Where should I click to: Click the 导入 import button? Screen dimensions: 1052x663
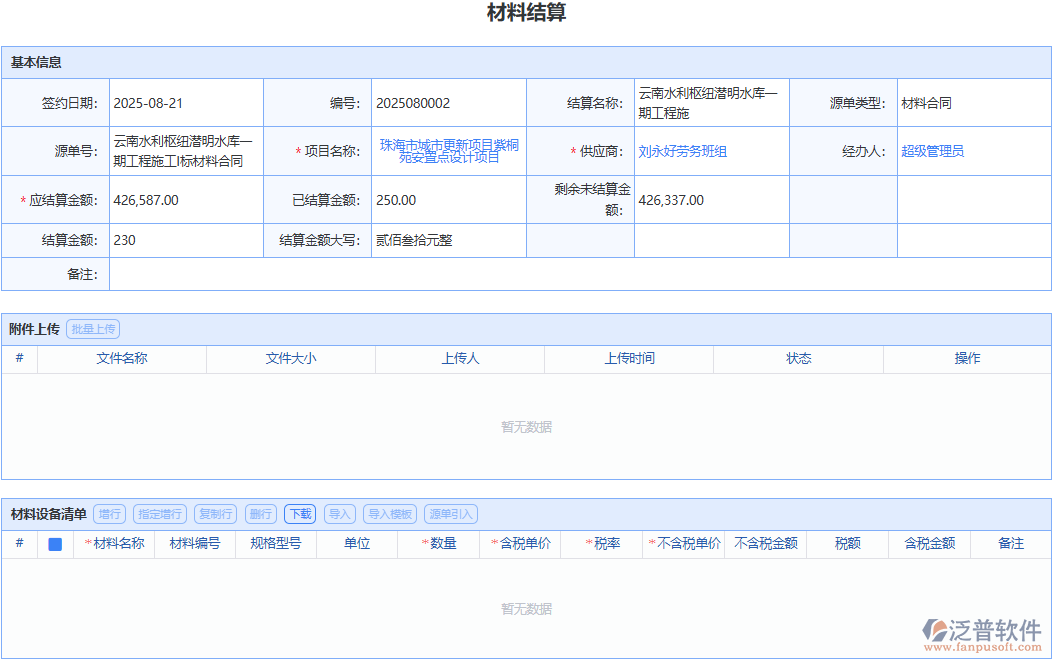339,513
